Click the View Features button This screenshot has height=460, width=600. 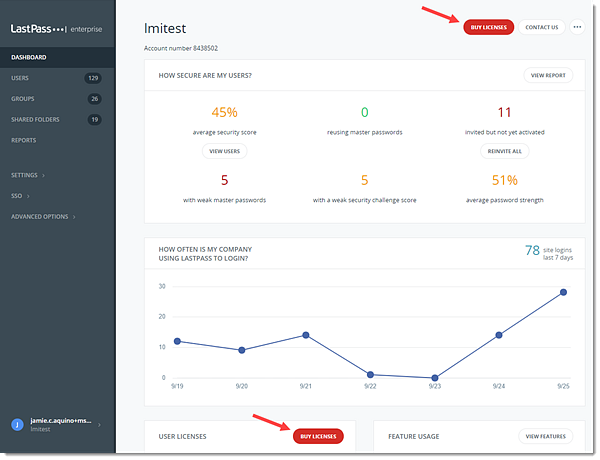pyautogui.click(x=545, y=436)
